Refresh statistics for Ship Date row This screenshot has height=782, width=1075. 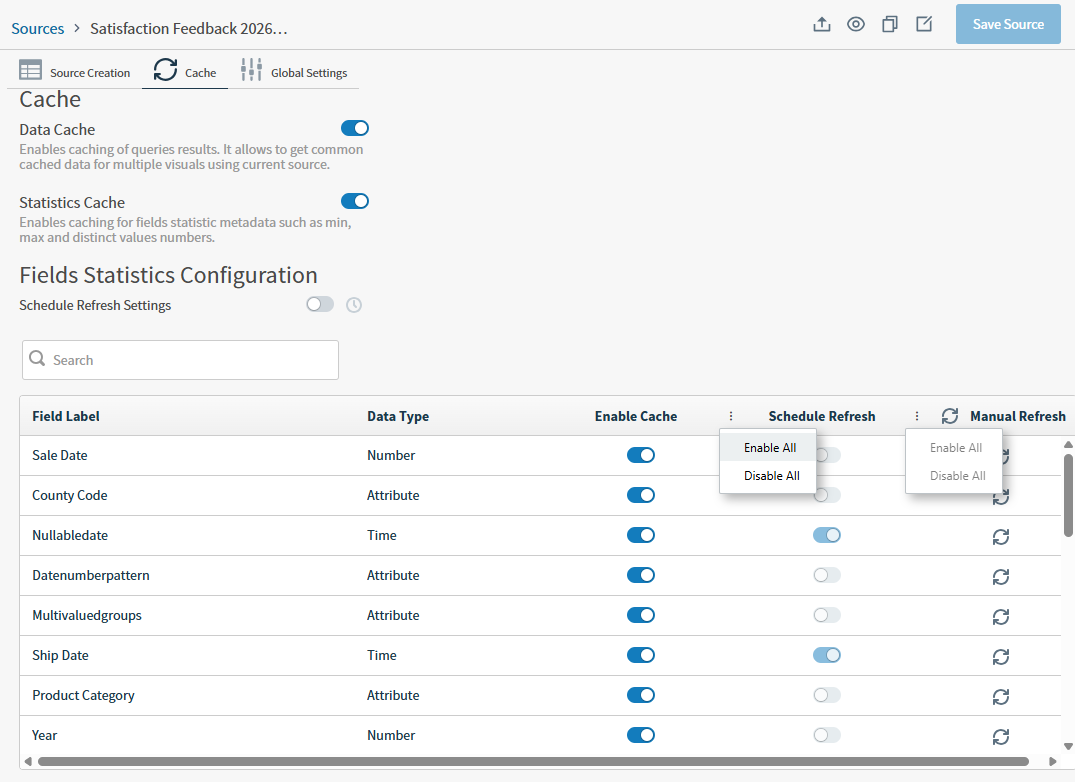pyautogui.click(x=1001, y=657)
